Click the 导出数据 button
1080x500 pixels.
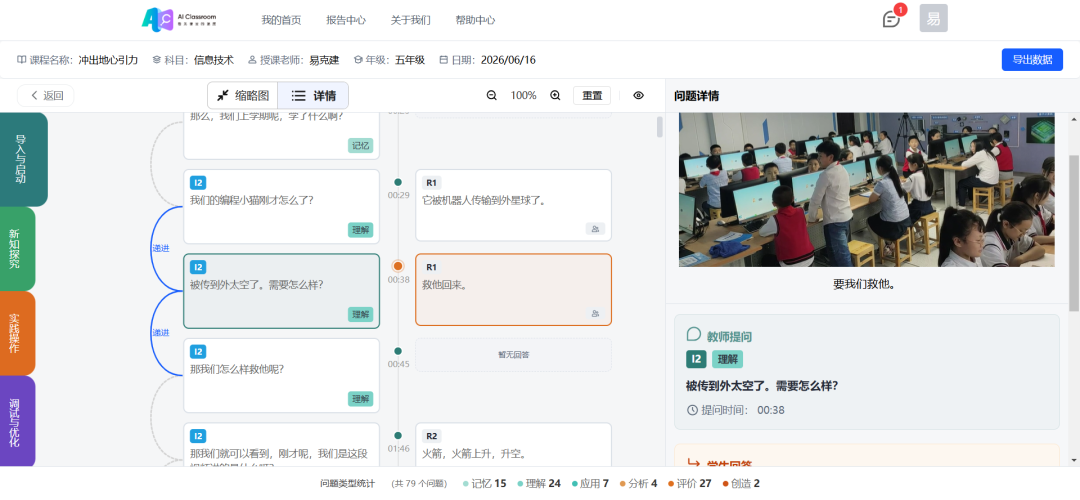click(1032, 60)
